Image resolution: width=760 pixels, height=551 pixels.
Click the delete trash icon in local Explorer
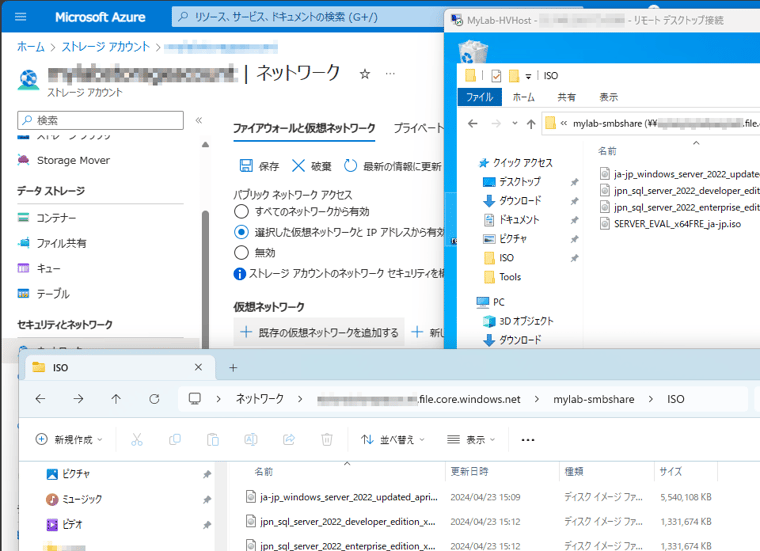(327, 440)
